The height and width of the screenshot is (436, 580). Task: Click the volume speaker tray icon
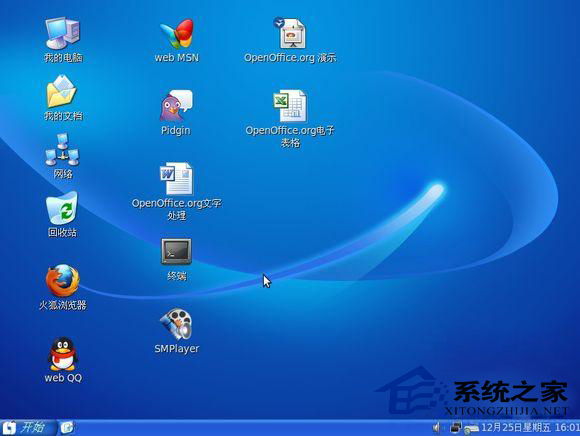coord(436,428)
